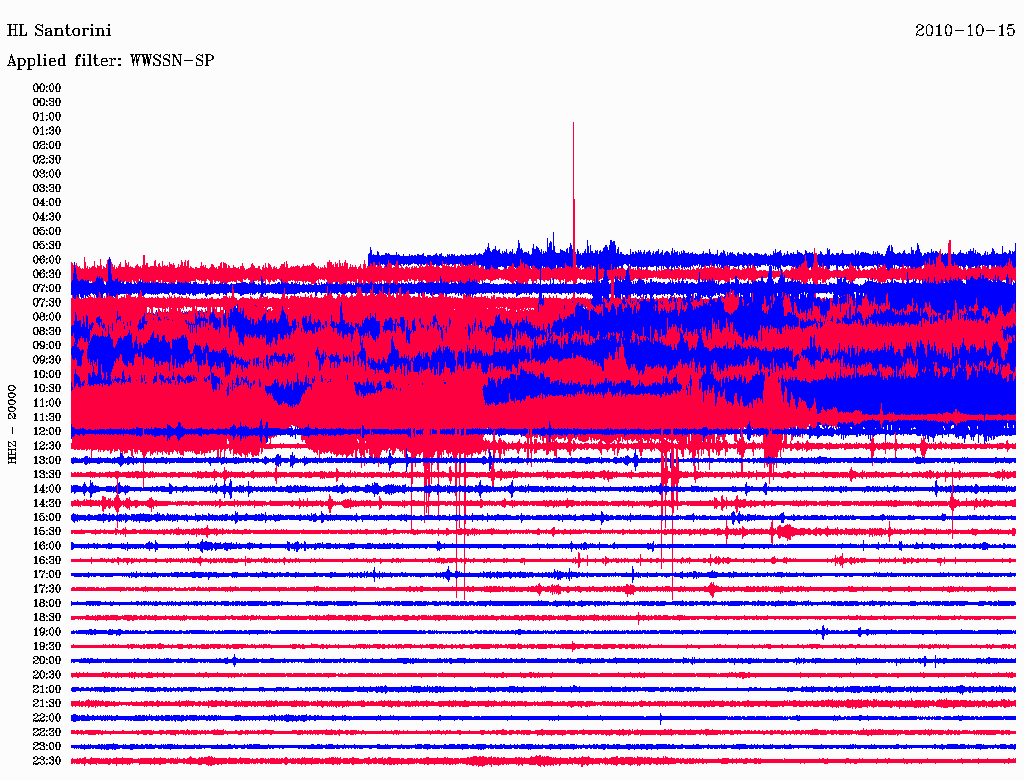
Task: Click the '15:00' time label
Action: [47, 517]
